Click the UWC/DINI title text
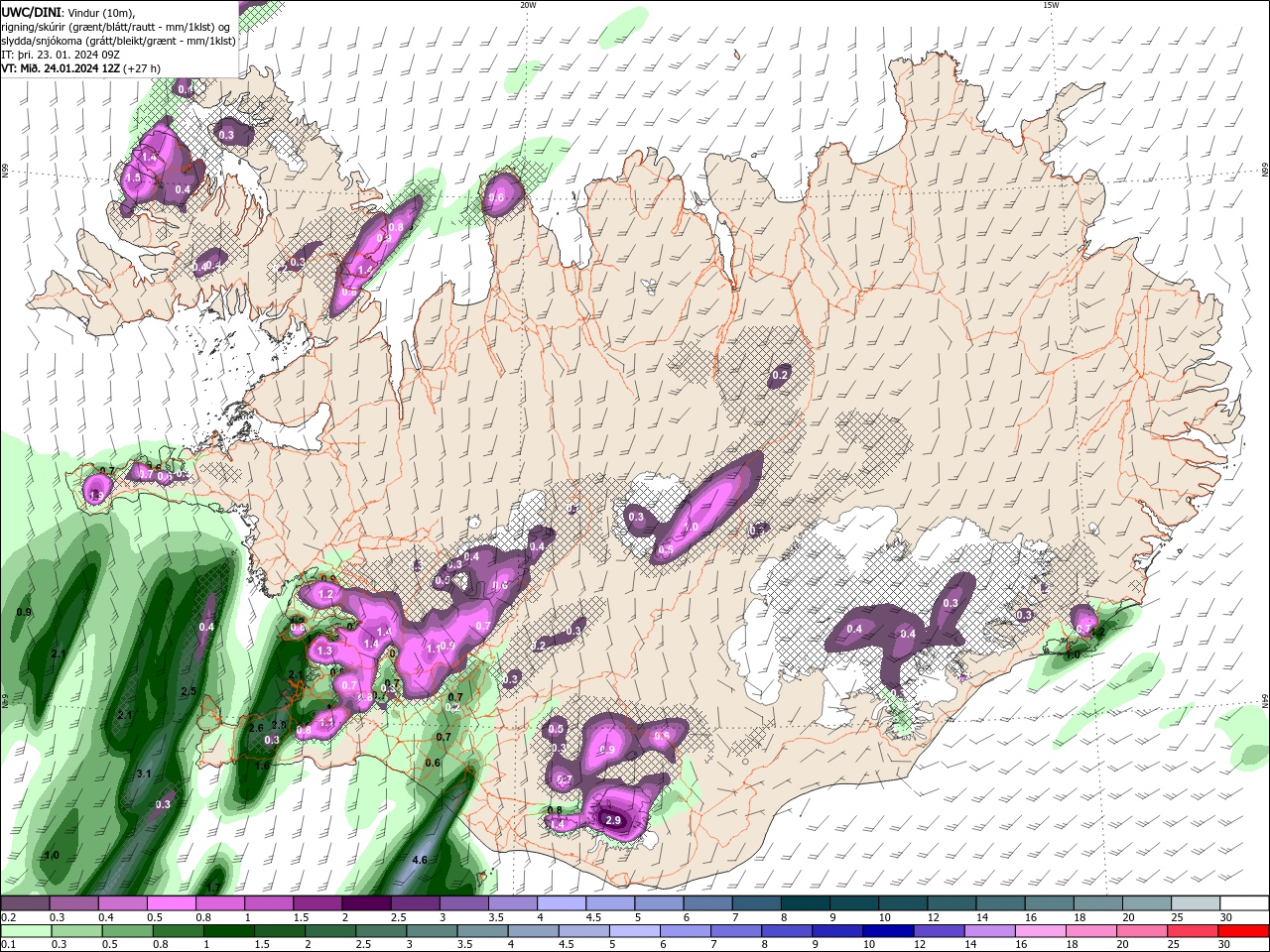The height and width of the screenshot is (952, 1270). tap(31, 11)
